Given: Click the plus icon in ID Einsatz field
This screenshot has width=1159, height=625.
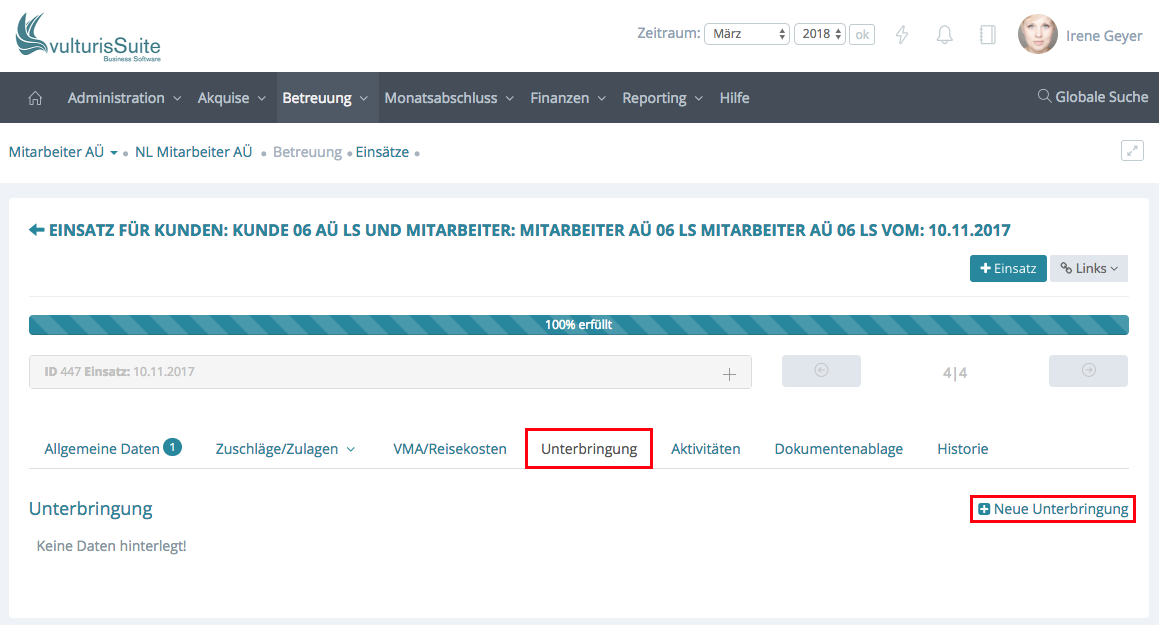Looking at the screenshot, I should 729,373.
